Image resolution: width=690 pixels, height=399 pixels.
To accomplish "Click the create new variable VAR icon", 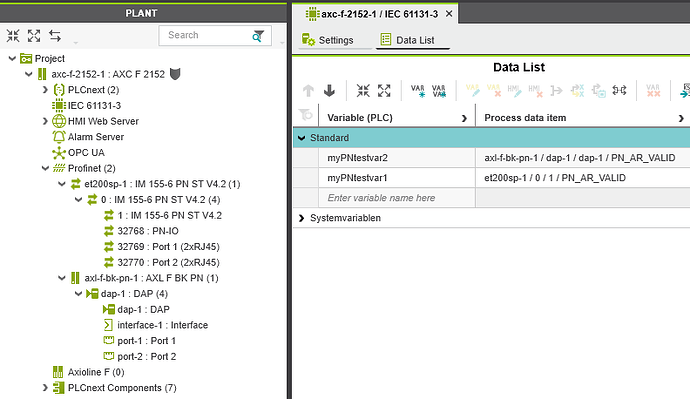I will pos(418,91).
